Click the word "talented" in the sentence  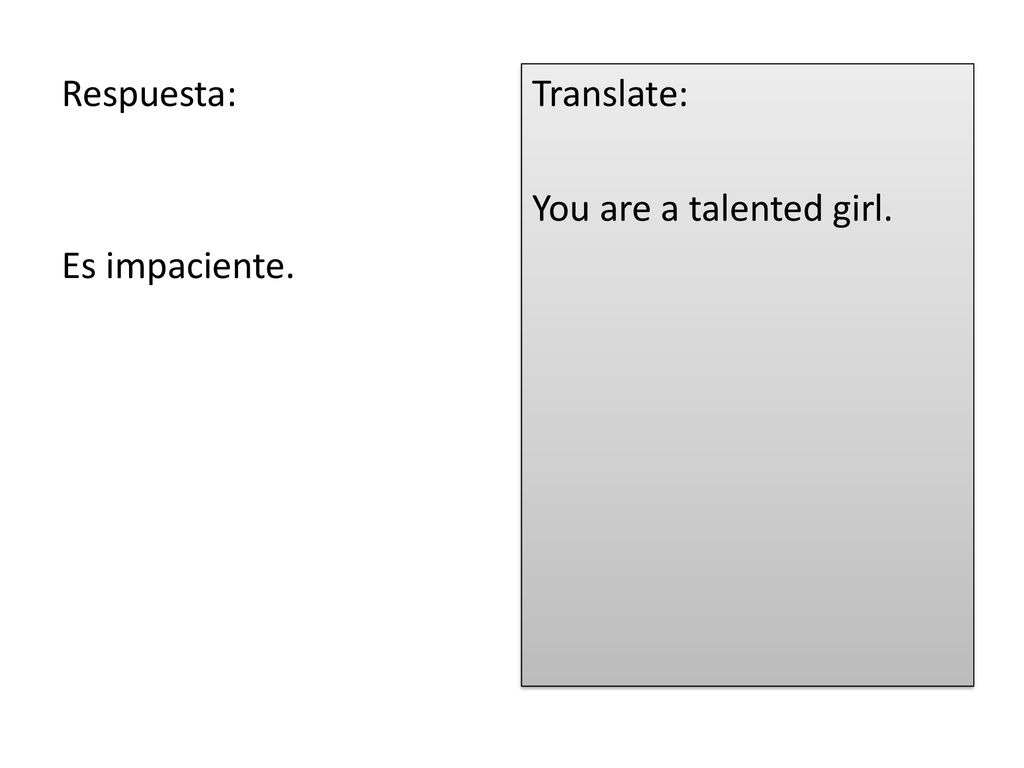[x=756, y=208]
